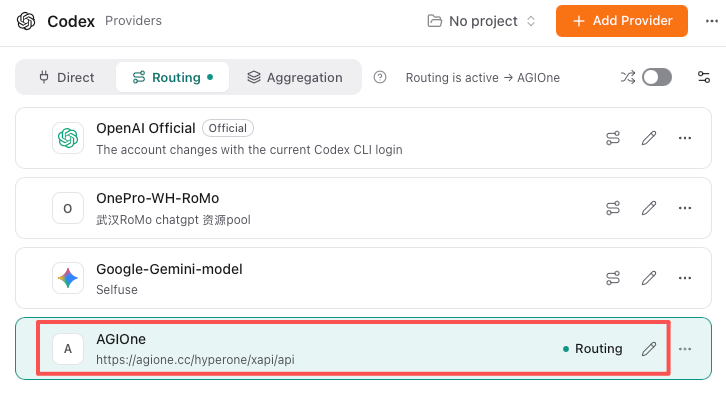Open more options for Google-Gemini-model

(685, 278)
